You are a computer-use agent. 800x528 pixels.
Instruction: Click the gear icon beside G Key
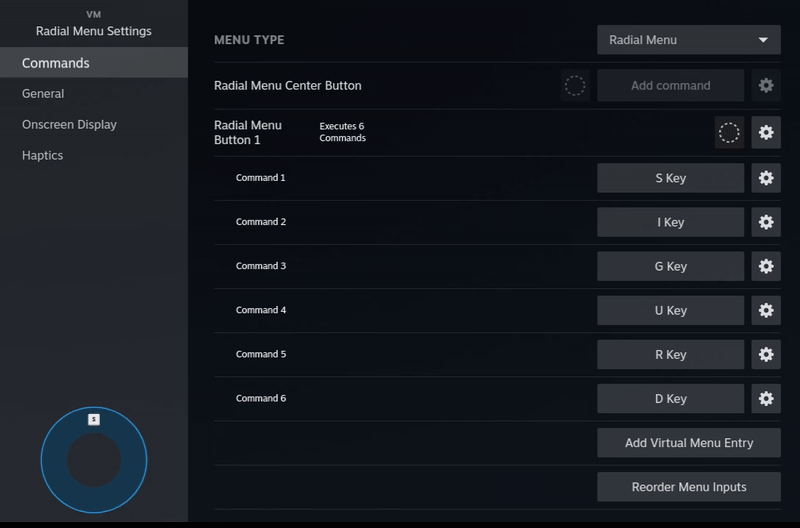[766, 266]
